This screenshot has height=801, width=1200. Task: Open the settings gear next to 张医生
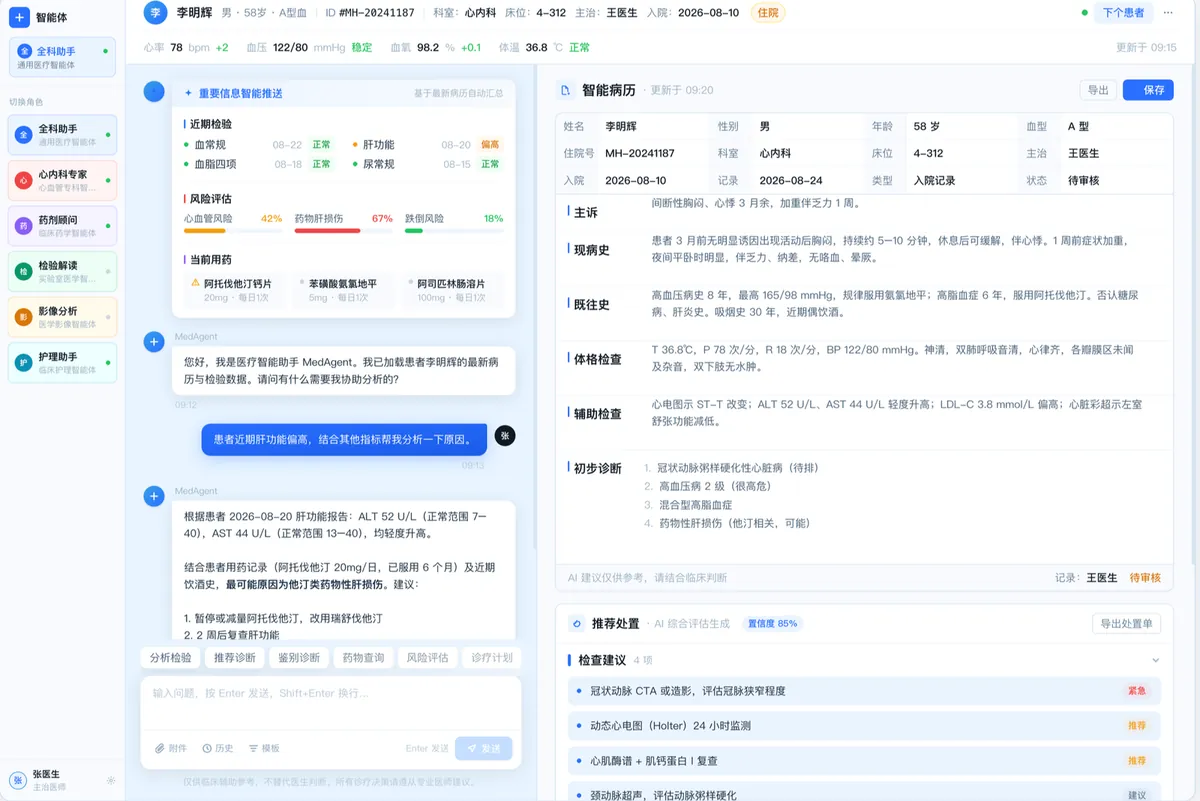click(x=111, y=780)
